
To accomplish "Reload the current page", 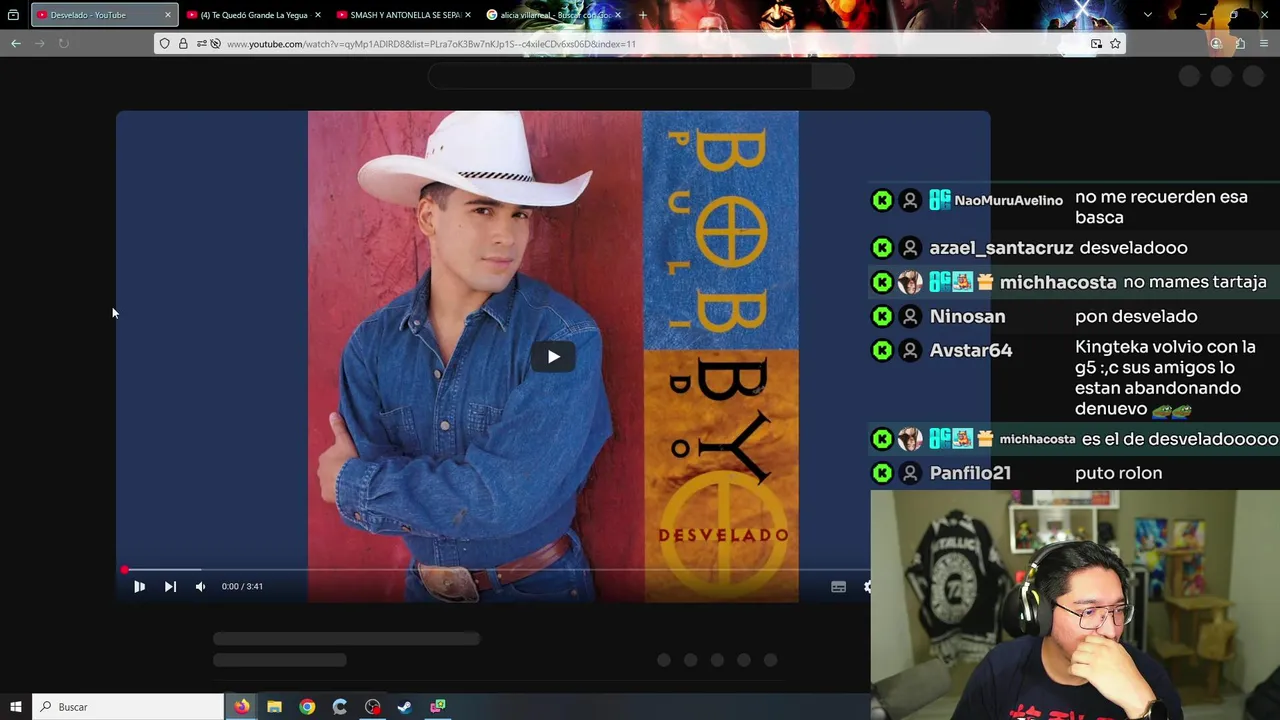I will pyautogui.click(x=64, y=43).
